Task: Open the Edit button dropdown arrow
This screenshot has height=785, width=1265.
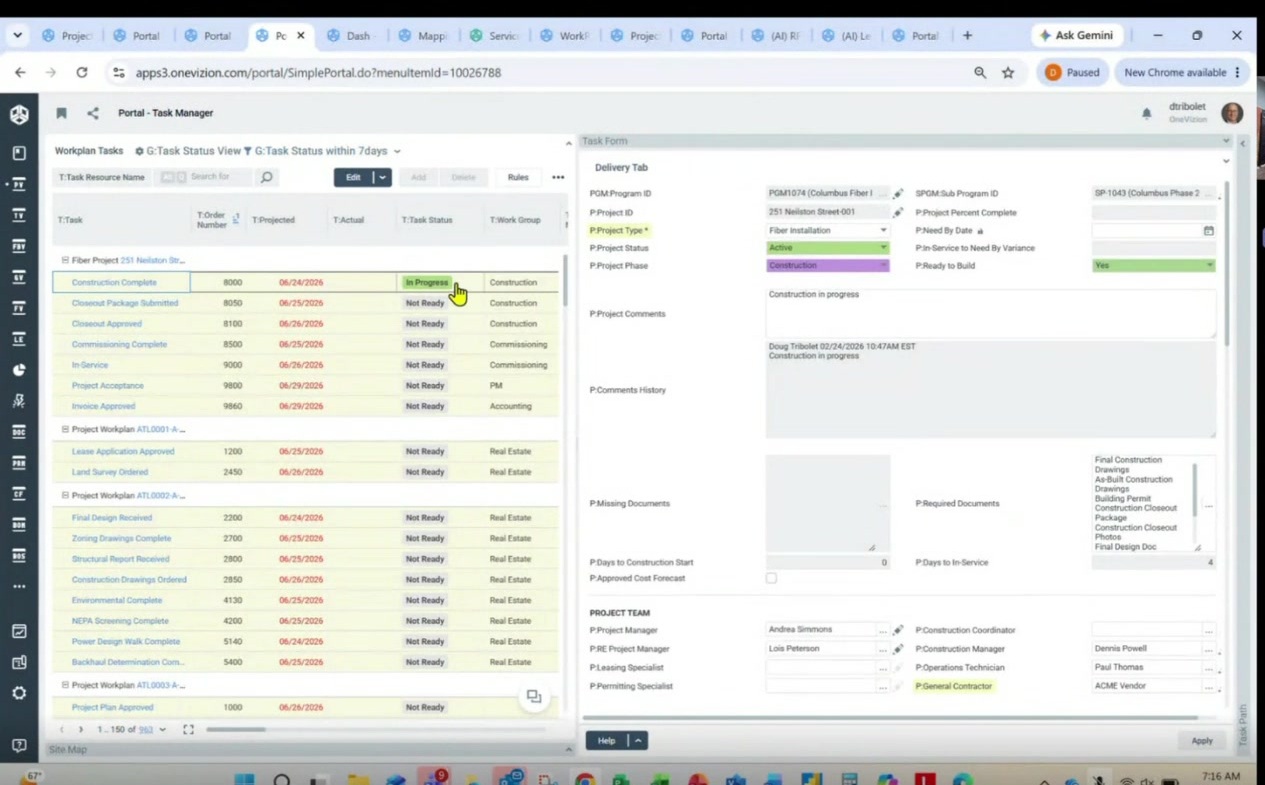Action: [x=382, y=177]
